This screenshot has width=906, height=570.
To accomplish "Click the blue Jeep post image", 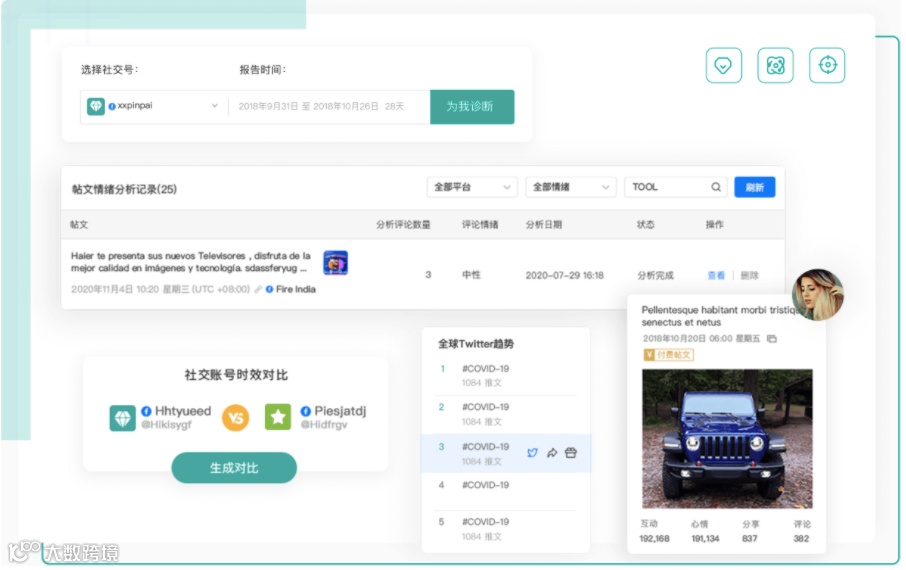I will [x=727, y=439].
